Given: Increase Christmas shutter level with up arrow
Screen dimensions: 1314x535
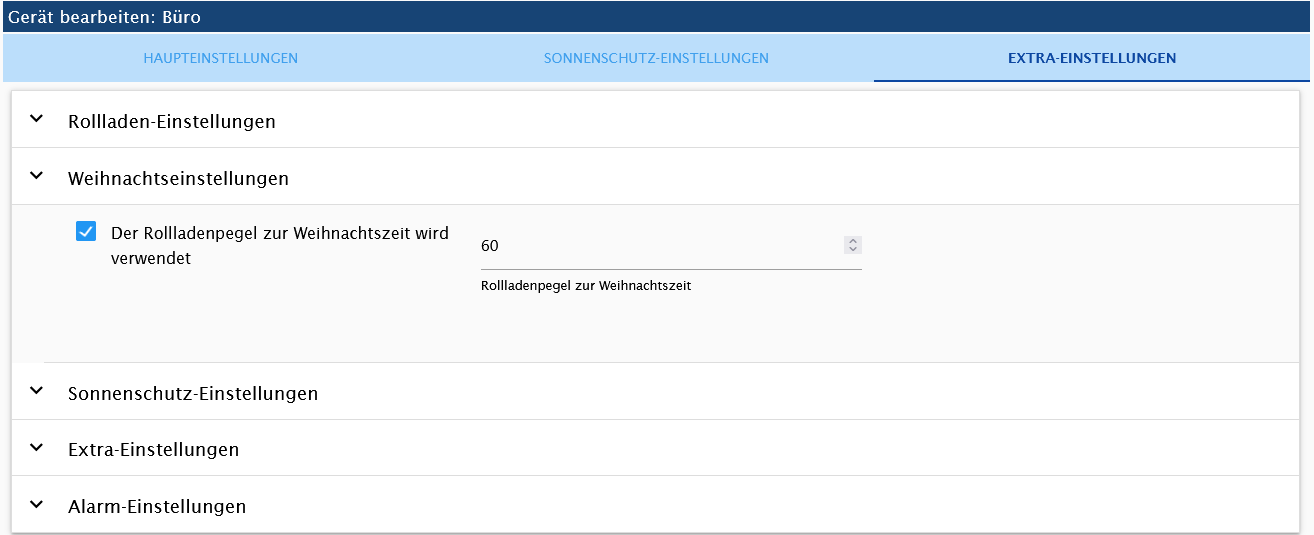Looking at the screenshot, I should pyautogui.click(x=852, y=240).
